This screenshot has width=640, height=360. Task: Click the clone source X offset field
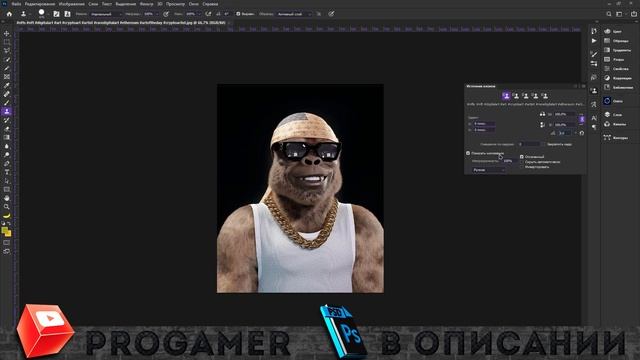pyautogui.click(x=484, y=123)
